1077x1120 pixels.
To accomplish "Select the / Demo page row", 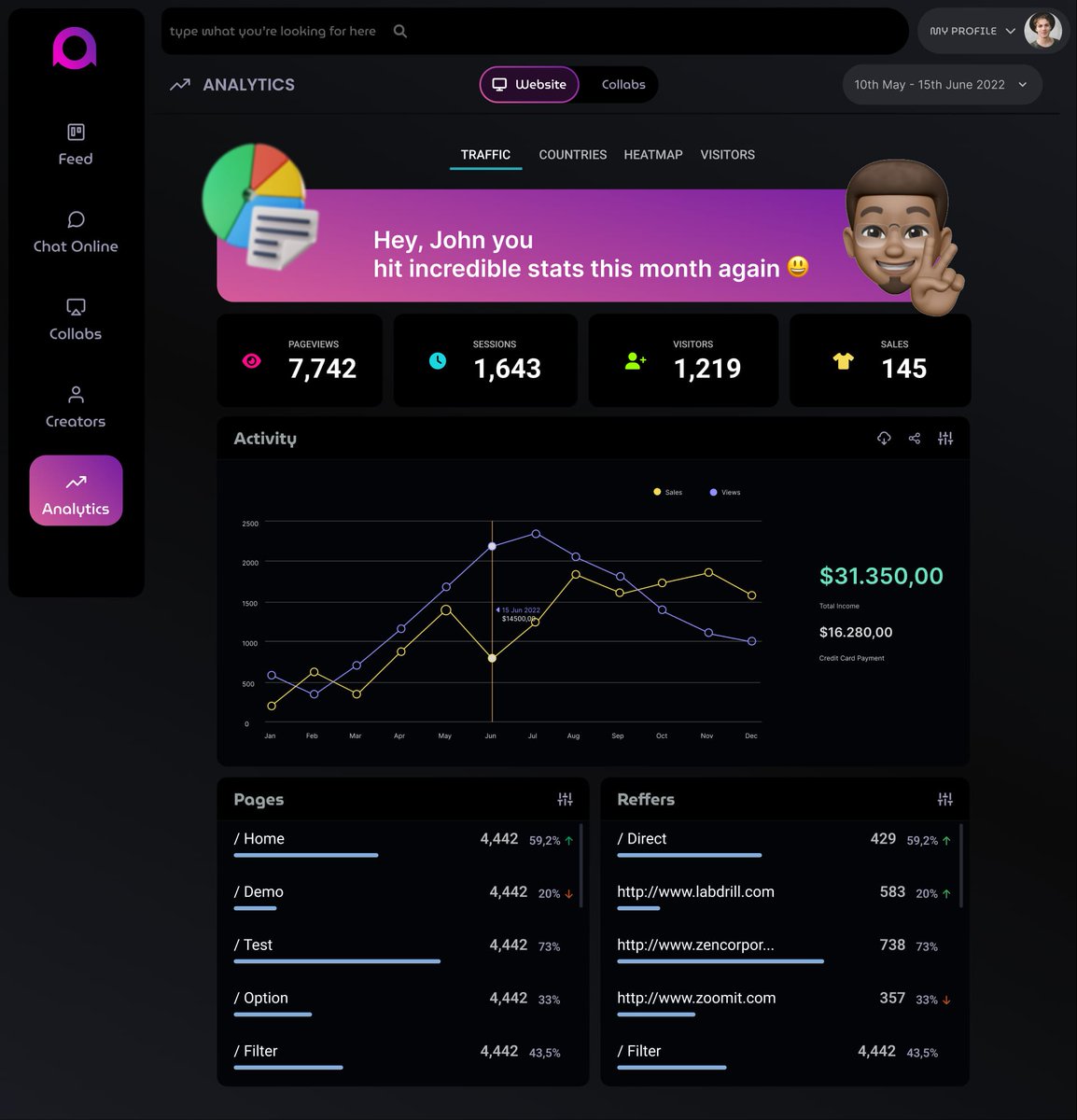I will [403, 899].
